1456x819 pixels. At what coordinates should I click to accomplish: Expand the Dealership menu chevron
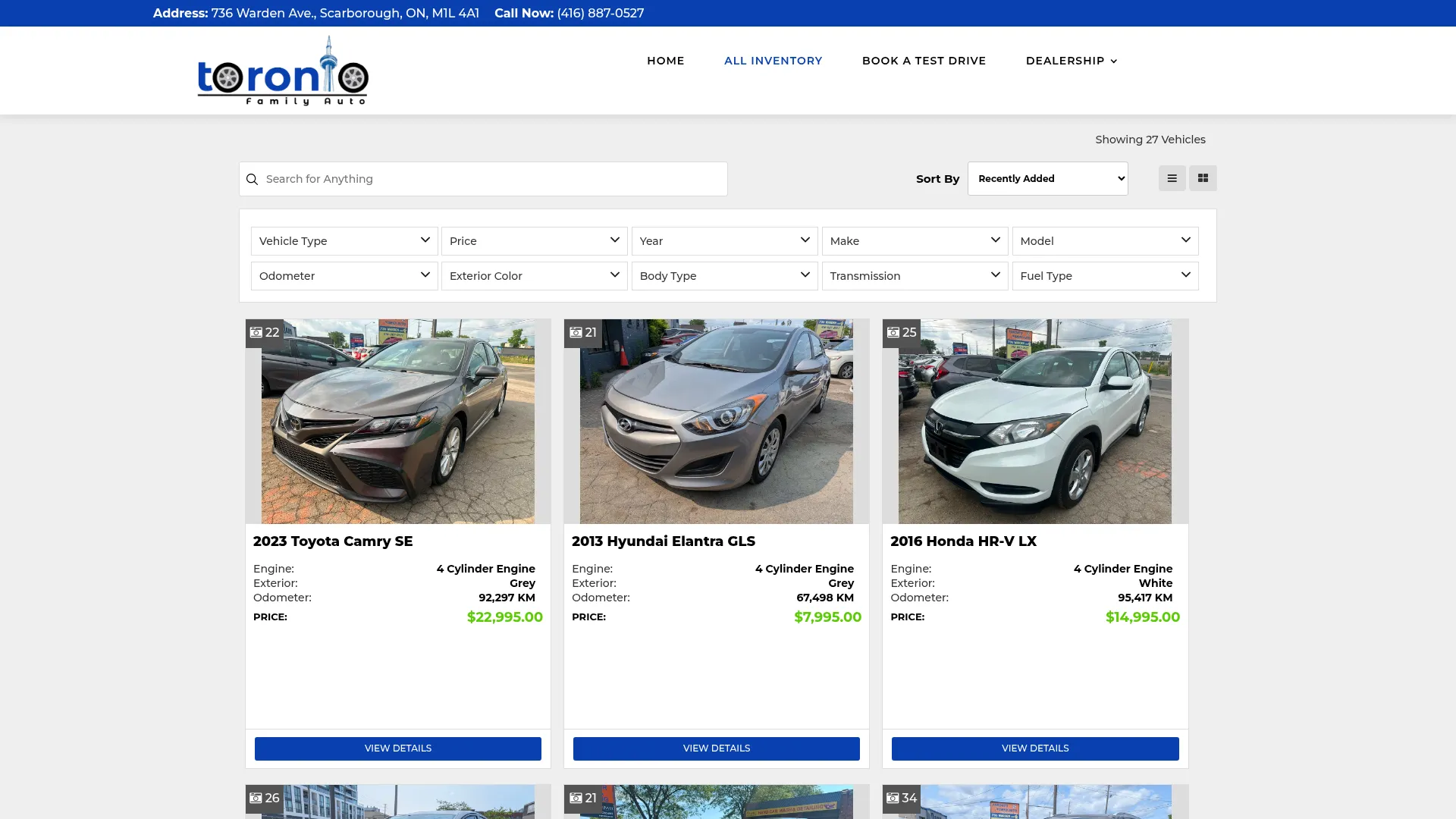[1113, 61]
